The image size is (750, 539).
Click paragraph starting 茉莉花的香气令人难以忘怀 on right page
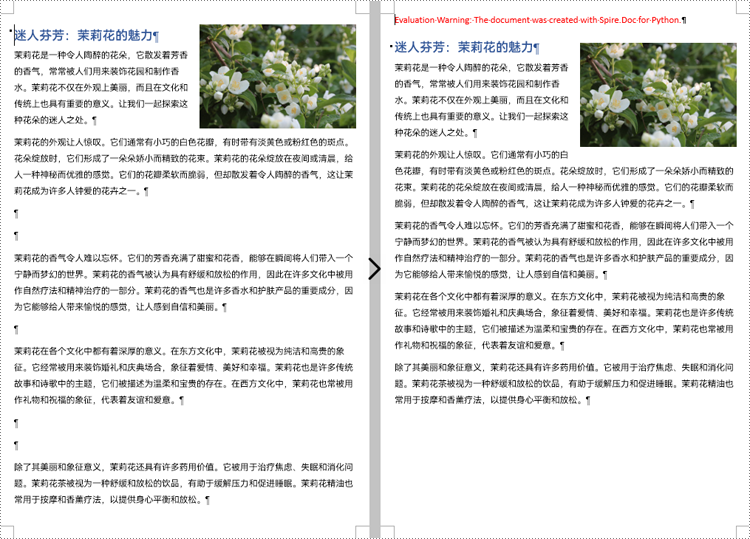point(564,250)
